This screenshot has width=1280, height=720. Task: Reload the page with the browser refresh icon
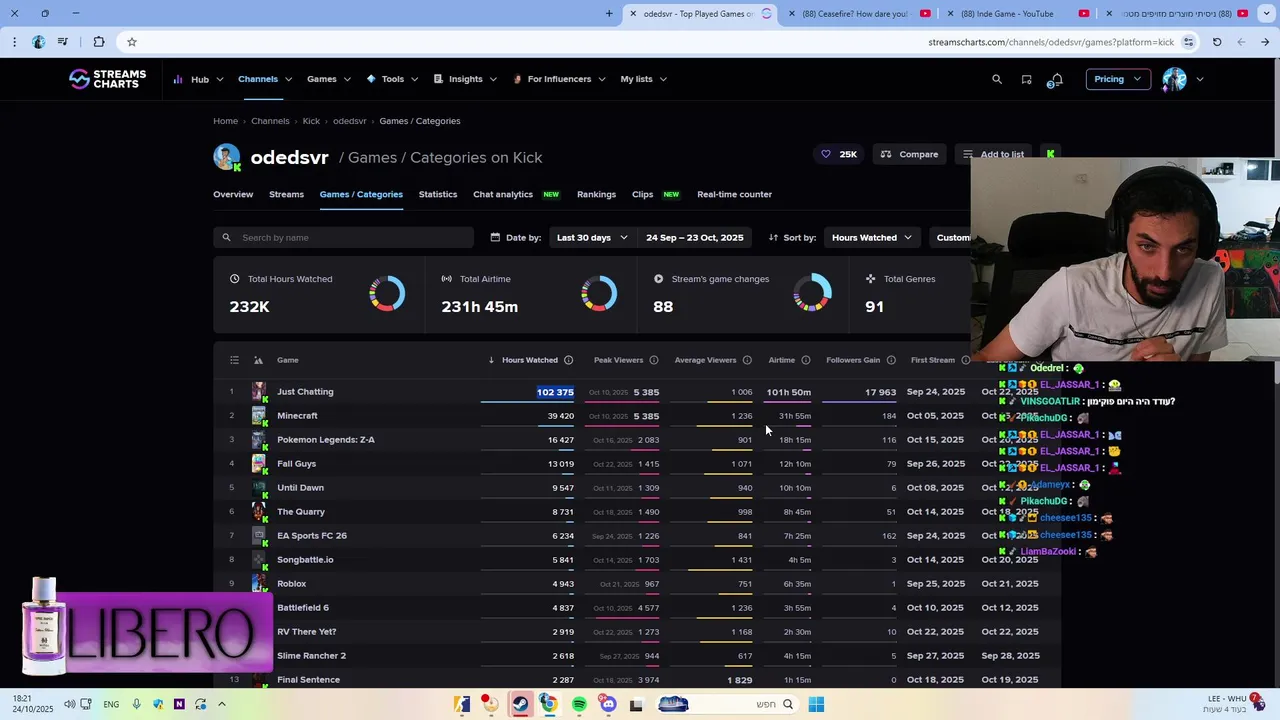tap(1217, 42)
